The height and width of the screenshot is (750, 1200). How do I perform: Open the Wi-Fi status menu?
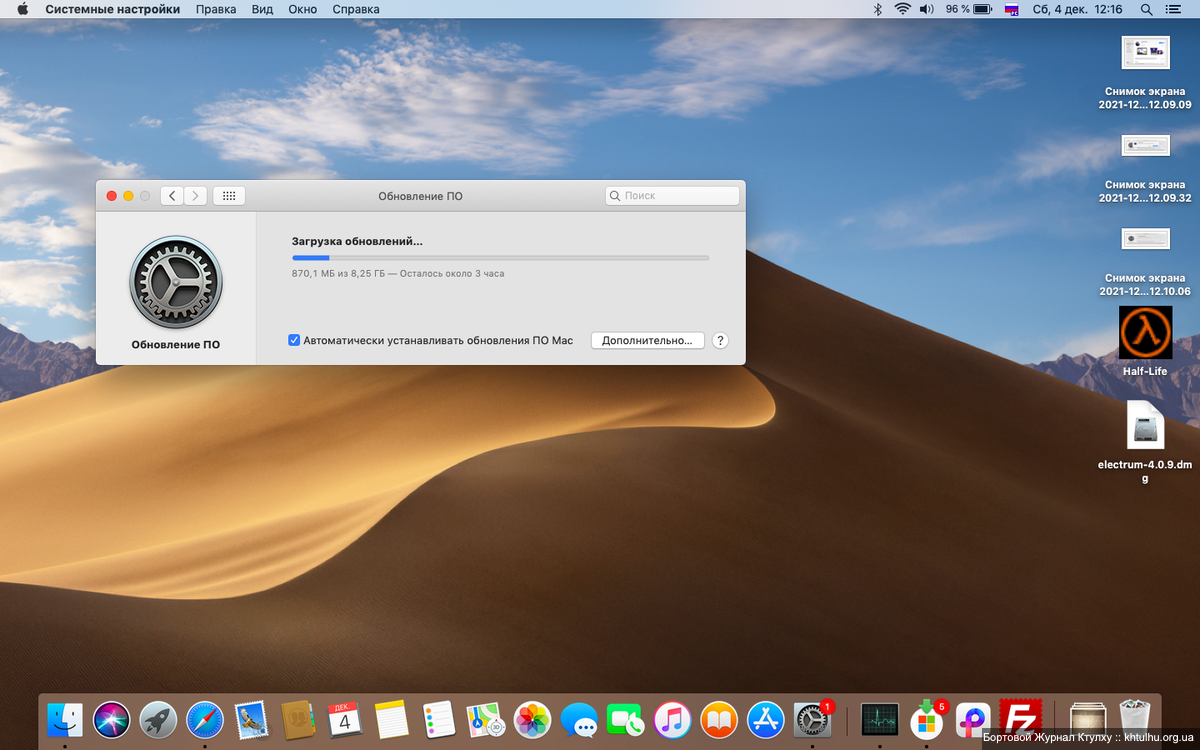pyautogui.click(x=902, y=9)
